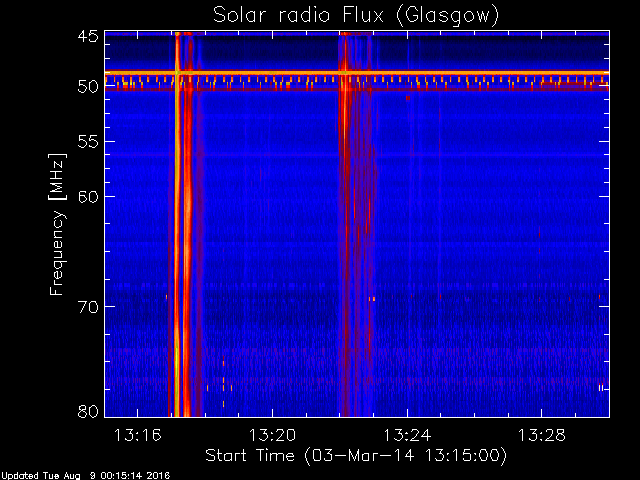Click the 'Updated Tue Aug 9 00:15:14 2016' timestamp
Image resolution: width=640 pixels, height=480 pixels.
pos(85,476)
